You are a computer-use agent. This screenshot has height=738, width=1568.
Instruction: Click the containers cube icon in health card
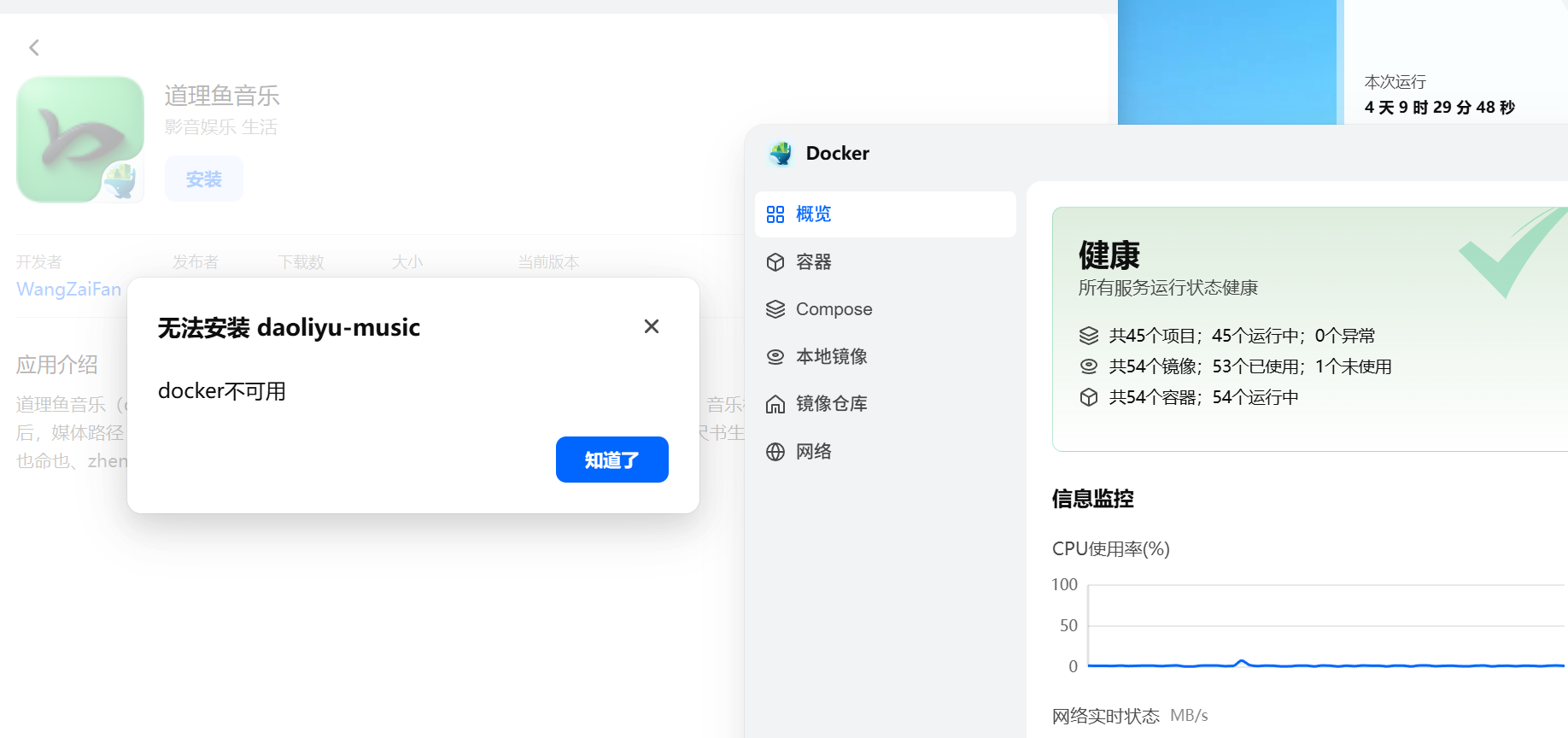click(x=1089, y=397)
